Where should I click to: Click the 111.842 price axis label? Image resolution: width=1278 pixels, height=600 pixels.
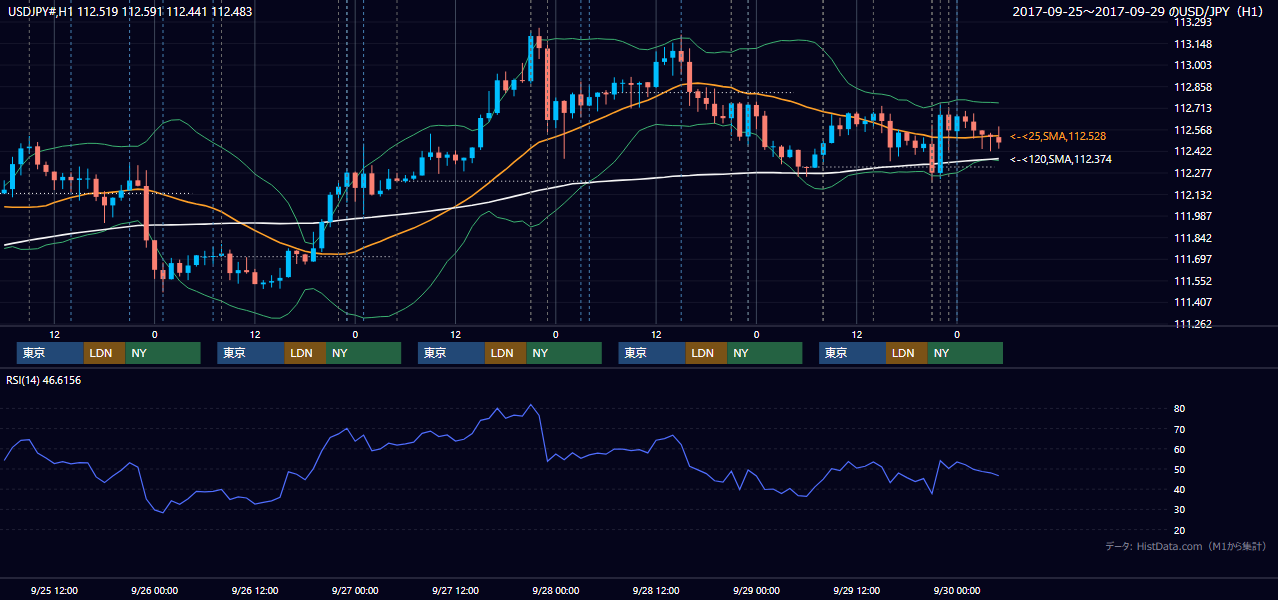1192,238
